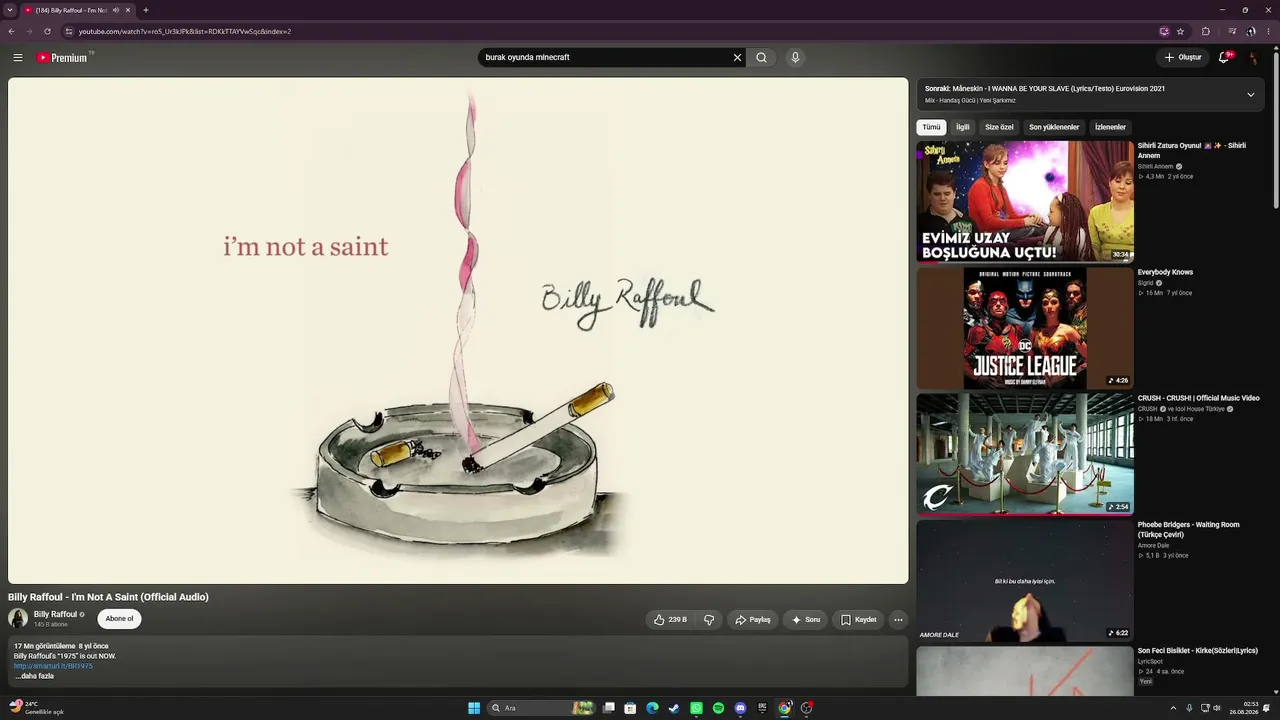The width and height of the screenshot is (1280, 720).
Task: Open 'Everybody Knows' Justice League thumbnail
Action: 1025,328
